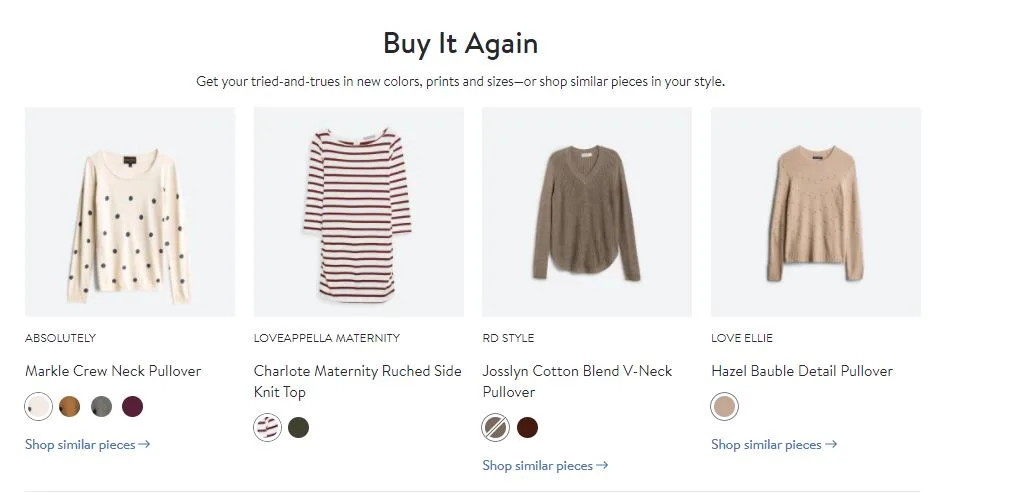Screen dimensions: 1019x493
Task: Pick gray swatch for Markle Crew Neck Pullover
Action: tap(101, 407)
